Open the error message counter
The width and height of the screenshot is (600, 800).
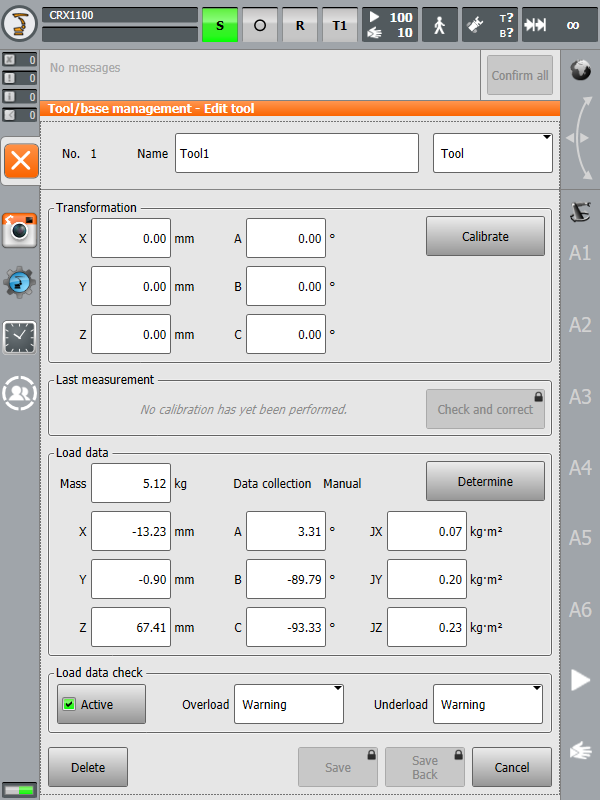(20, 60)
